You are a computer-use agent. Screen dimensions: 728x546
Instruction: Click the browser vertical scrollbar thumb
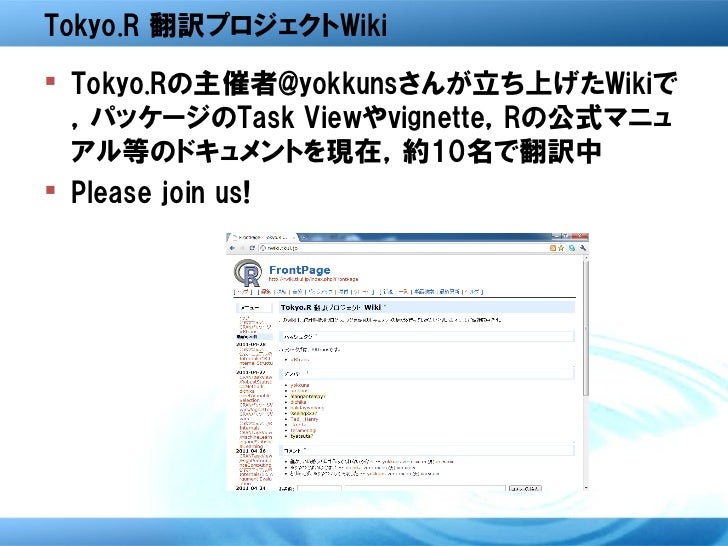(585, 327)
